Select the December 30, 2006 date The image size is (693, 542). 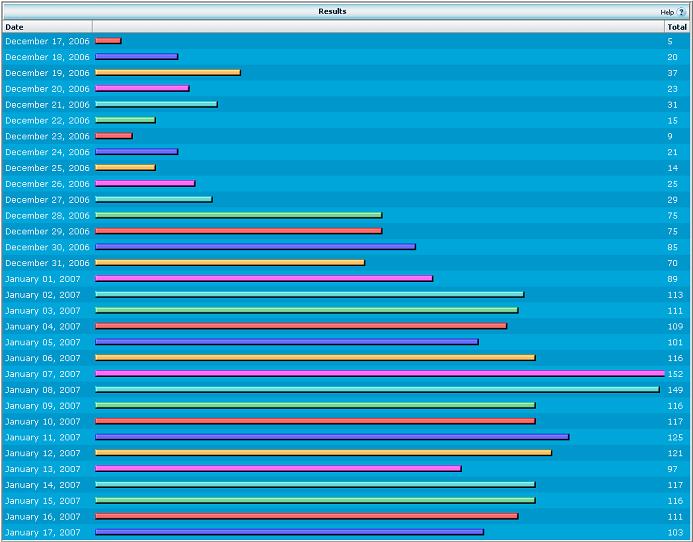pos(47,247)
